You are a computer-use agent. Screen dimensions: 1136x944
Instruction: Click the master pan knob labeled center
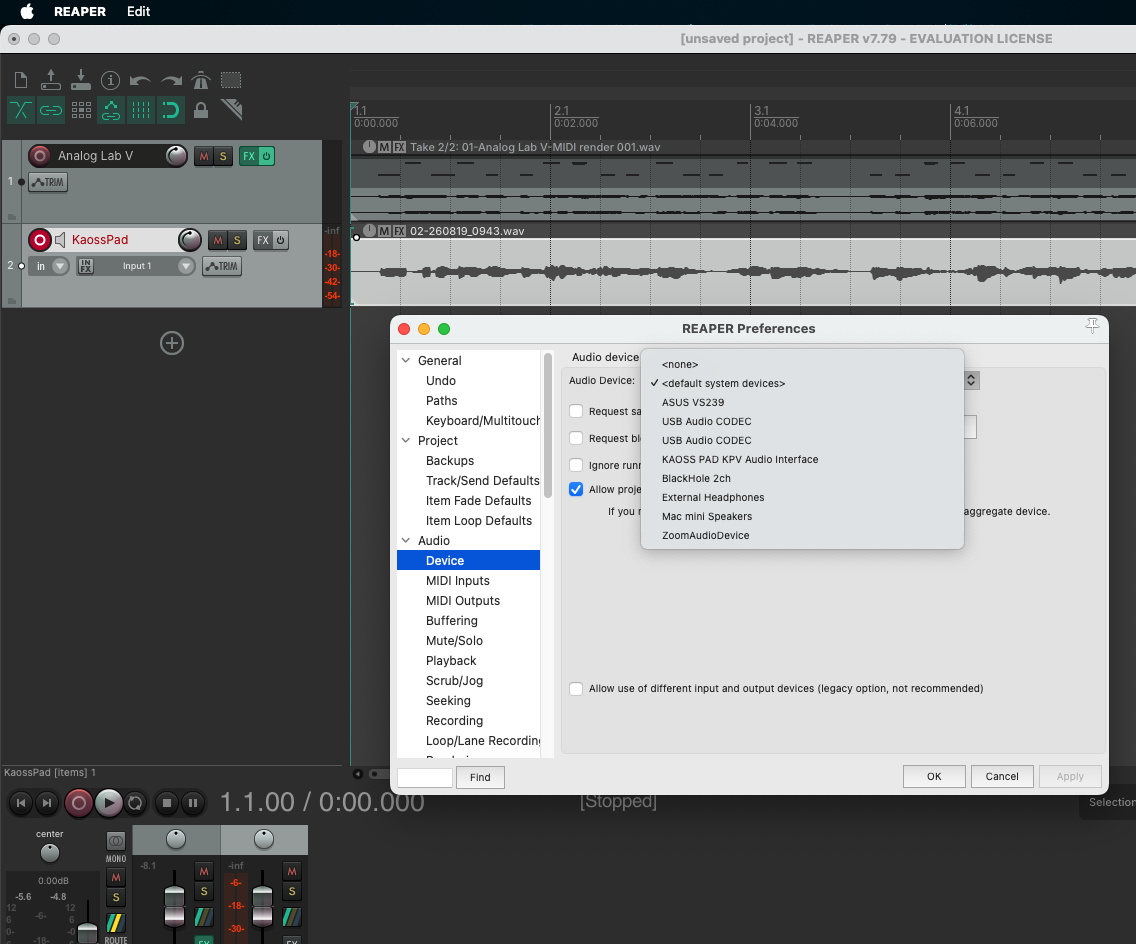point(49,853)
